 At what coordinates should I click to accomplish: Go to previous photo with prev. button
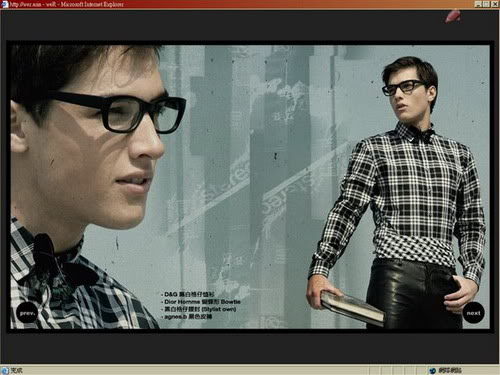(x=27, y=313)
